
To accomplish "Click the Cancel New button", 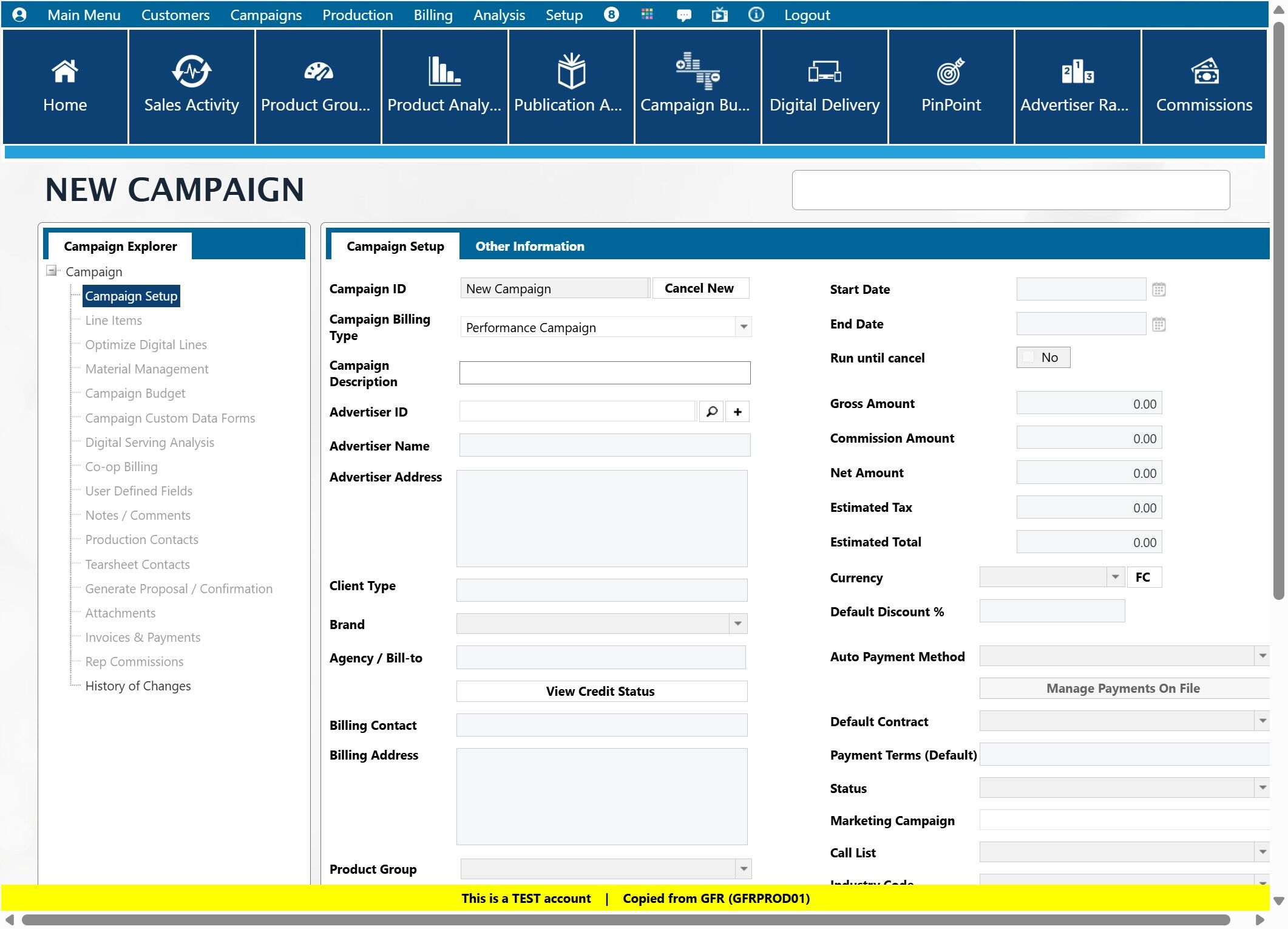I will click(699, 288).
